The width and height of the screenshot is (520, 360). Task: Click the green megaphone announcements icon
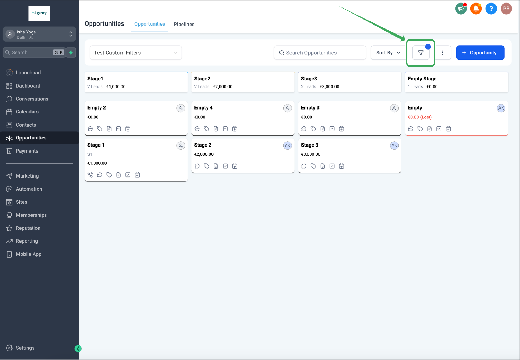[461, 8]
